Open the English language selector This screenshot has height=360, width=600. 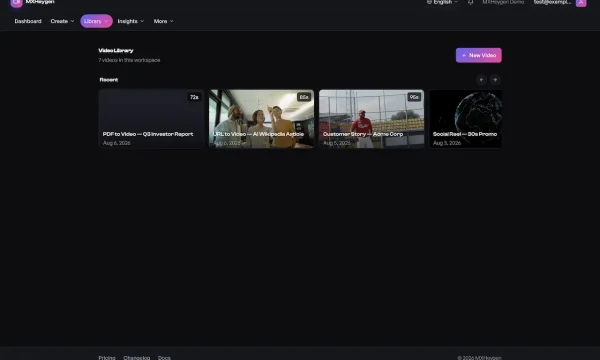point(442,2)
